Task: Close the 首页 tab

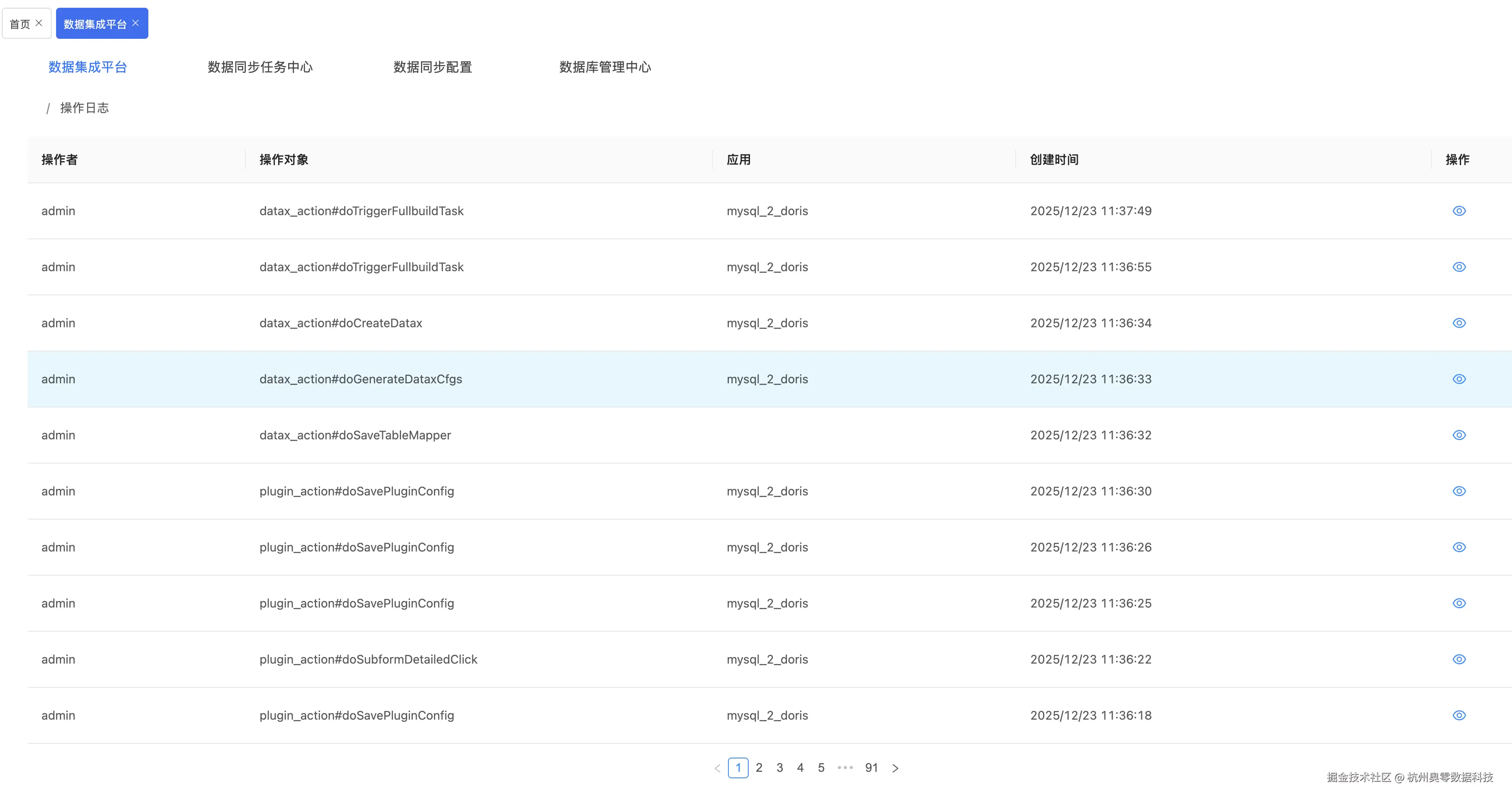Action: pyautogui.click(x=39, y=23)
